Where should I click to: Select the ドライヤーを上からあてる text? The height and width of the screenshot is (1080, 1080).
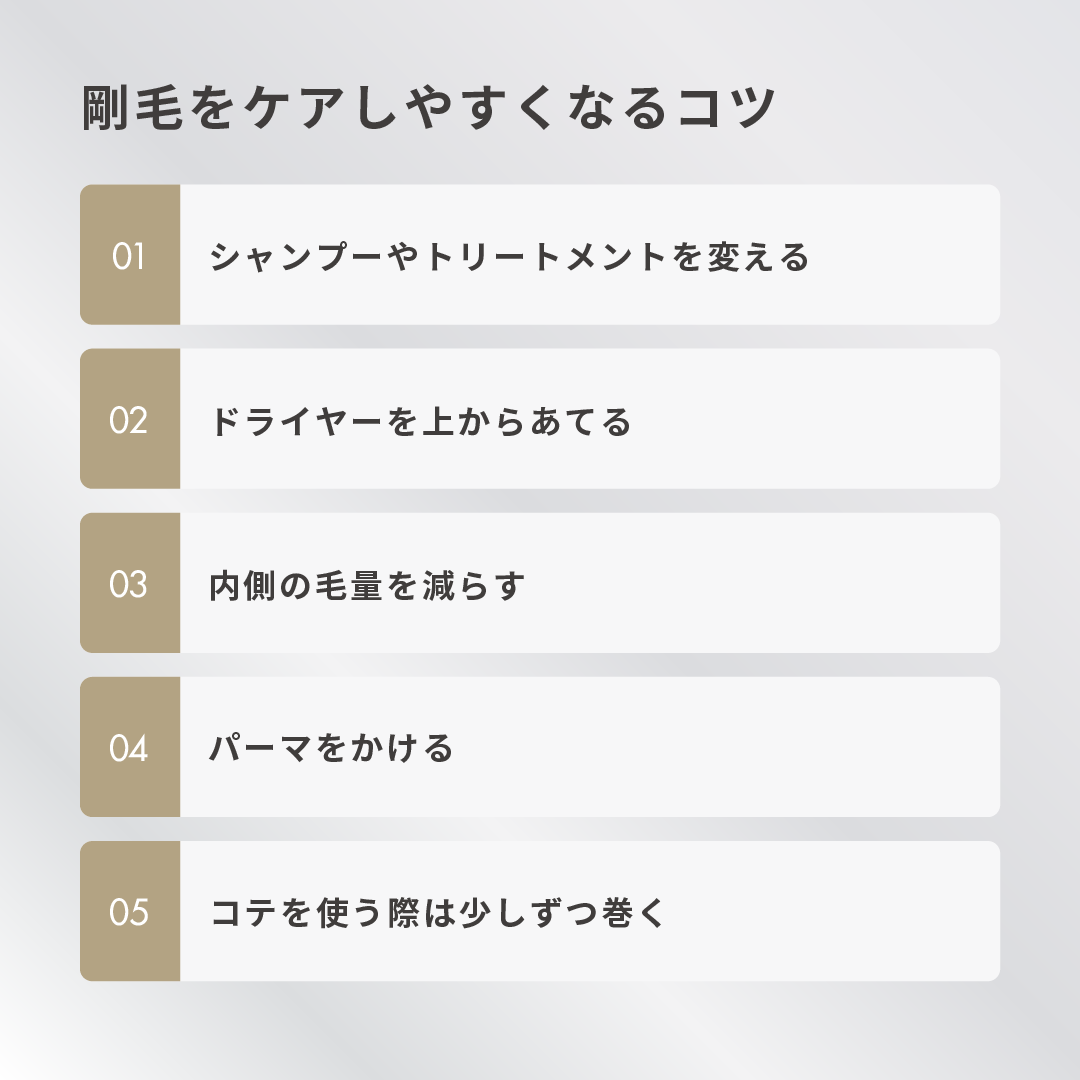(x=420, y=421)
